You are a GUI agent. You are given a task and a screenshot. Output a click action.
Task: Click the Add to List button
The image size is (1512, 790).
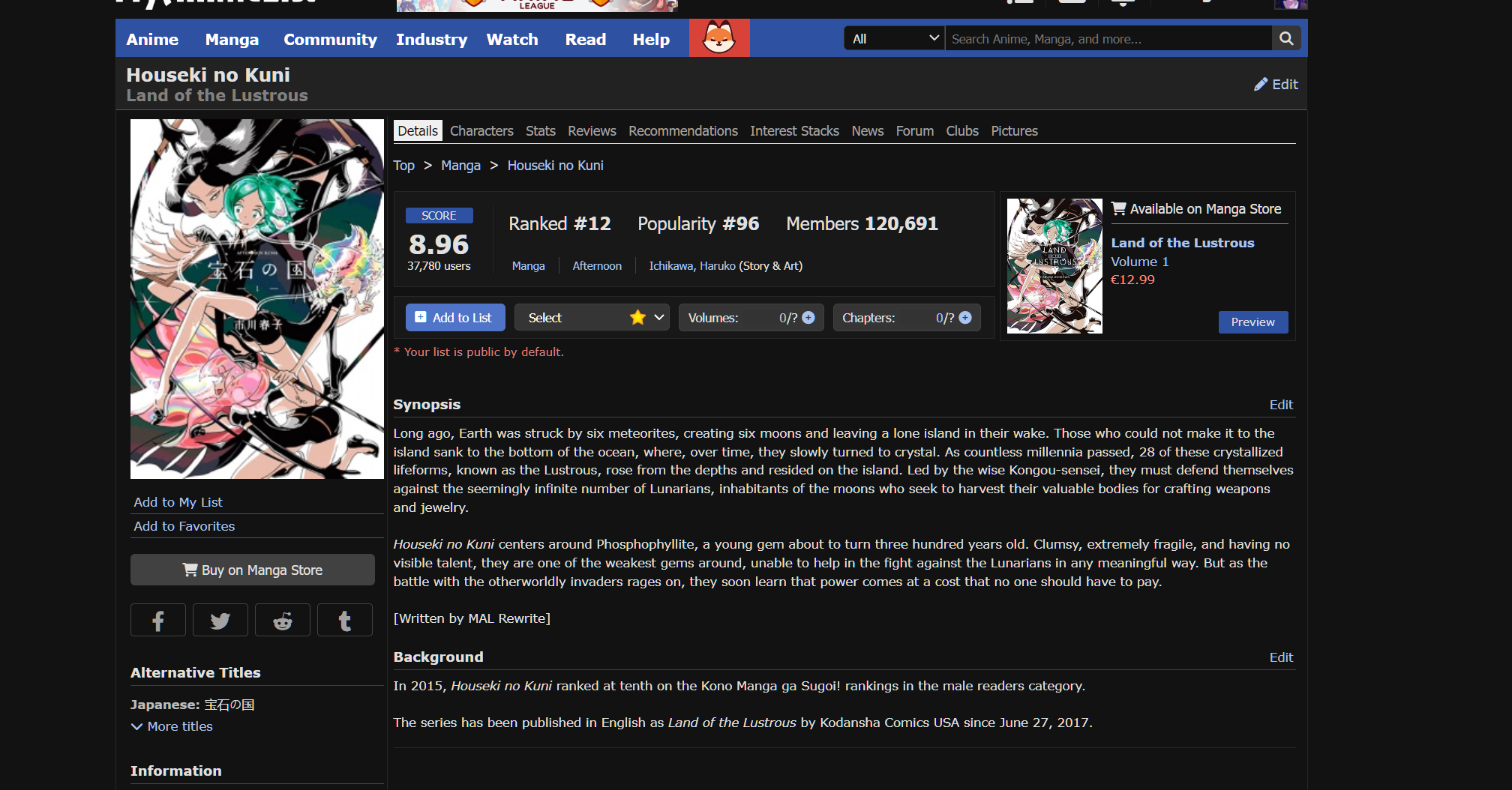(x=455, y=318)
